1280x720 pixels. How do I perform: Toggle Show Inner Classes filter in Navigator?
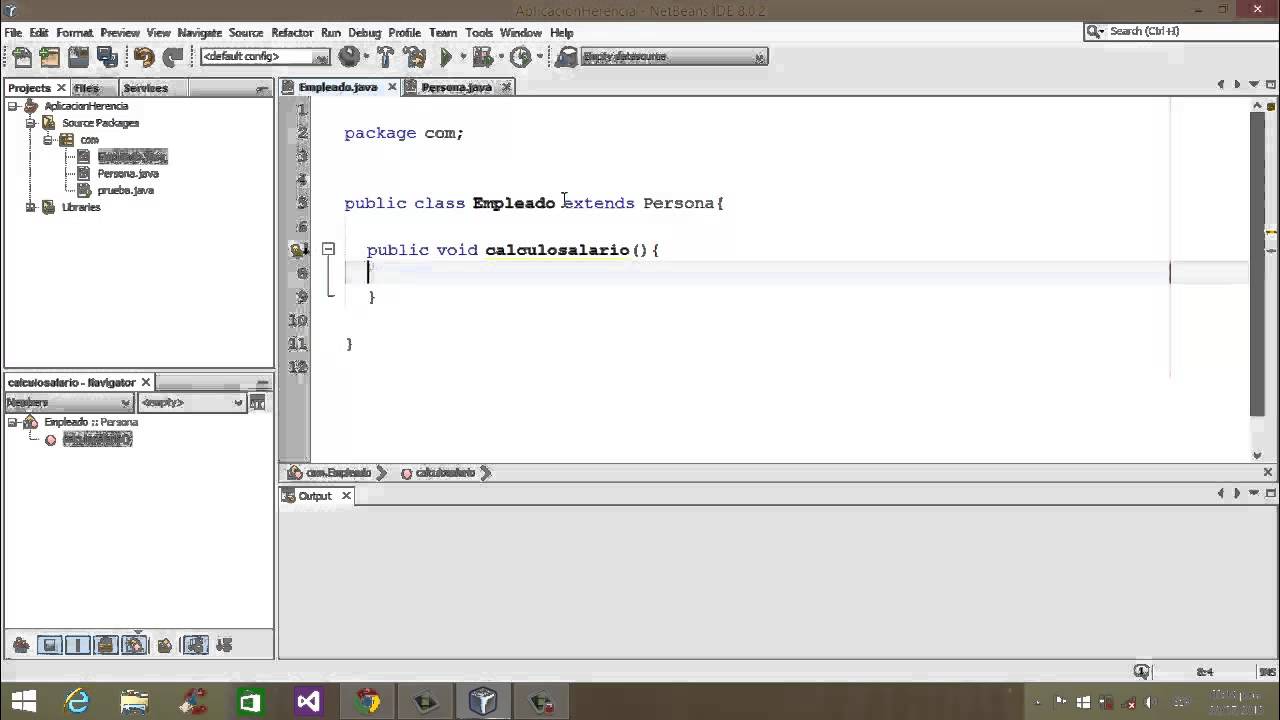click(x=134, y=645)
